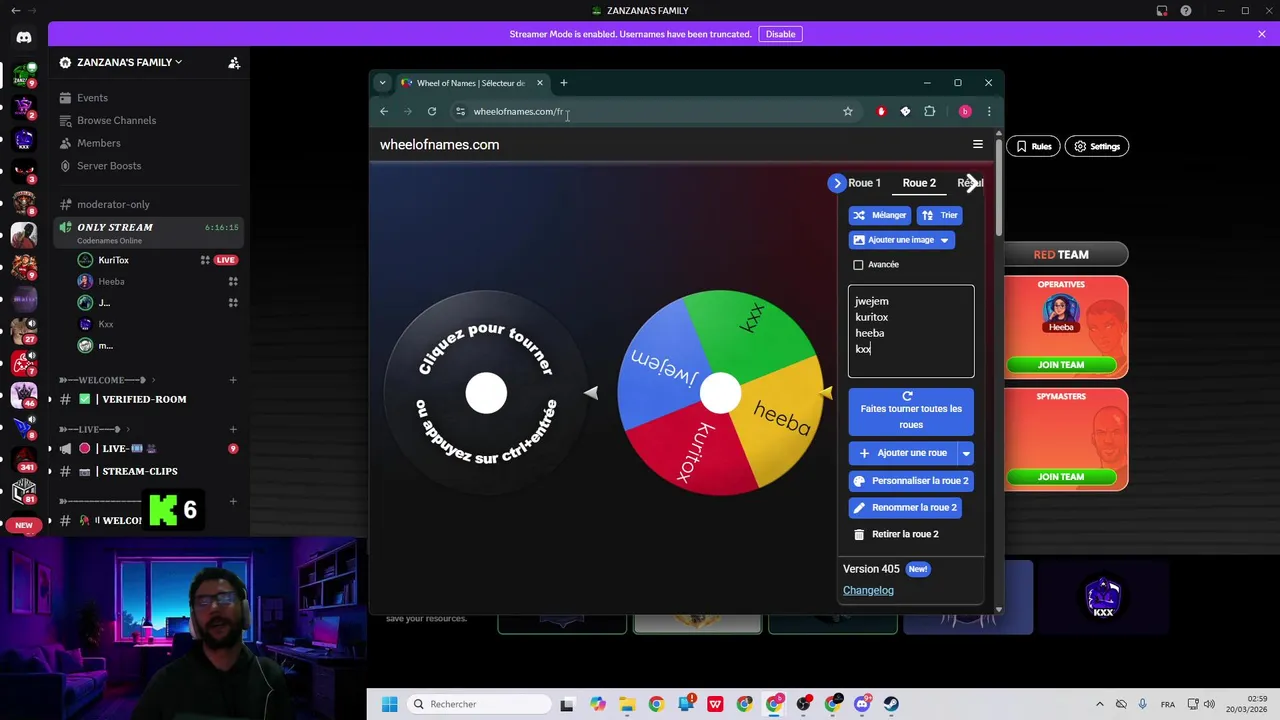The width and height of the screenshot is (1280, 720).
Task: Go back in the Chrome window
Action: (384, 111)
